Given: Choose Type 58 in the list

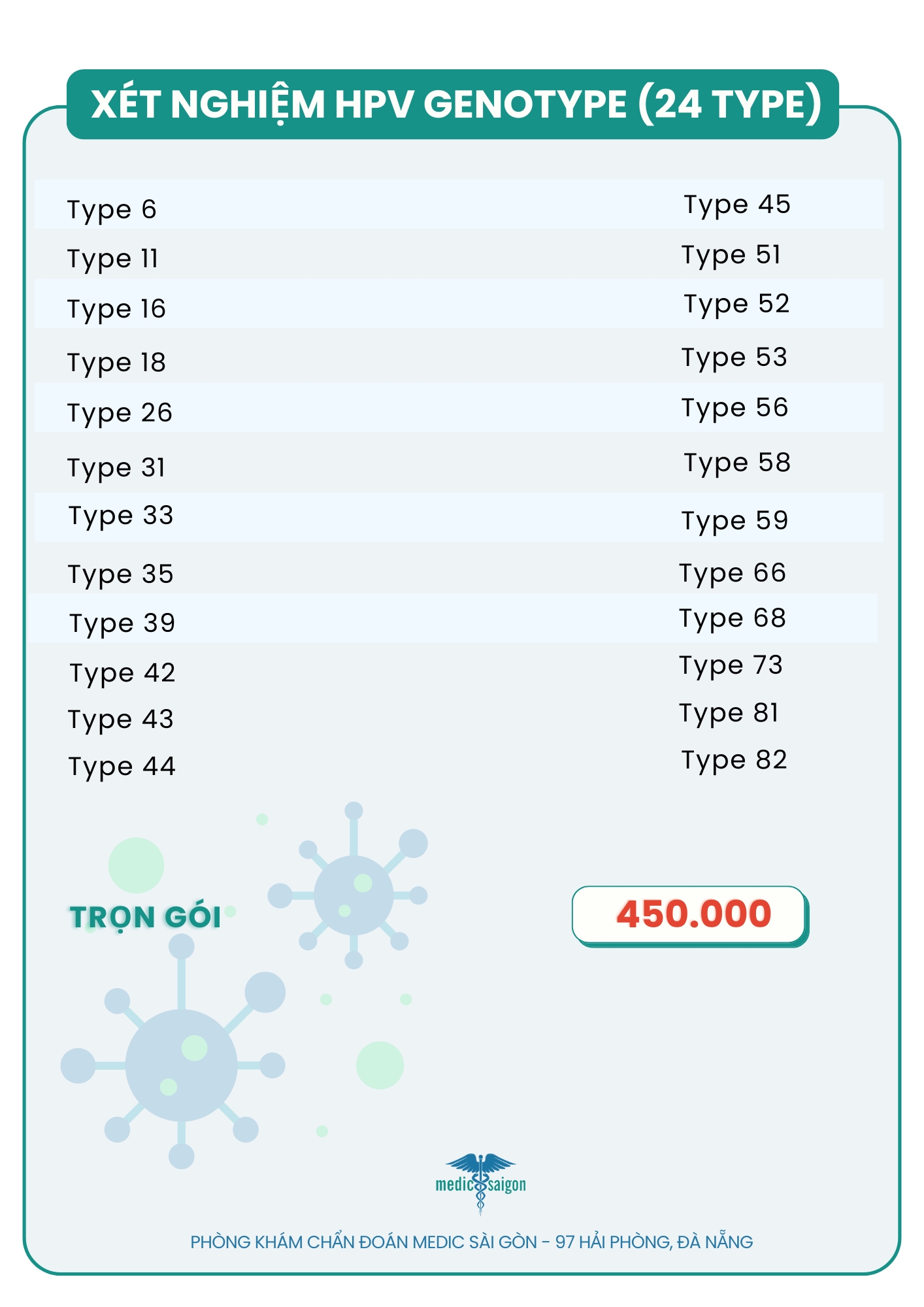Looking at the screenshot, I should 736,463.
